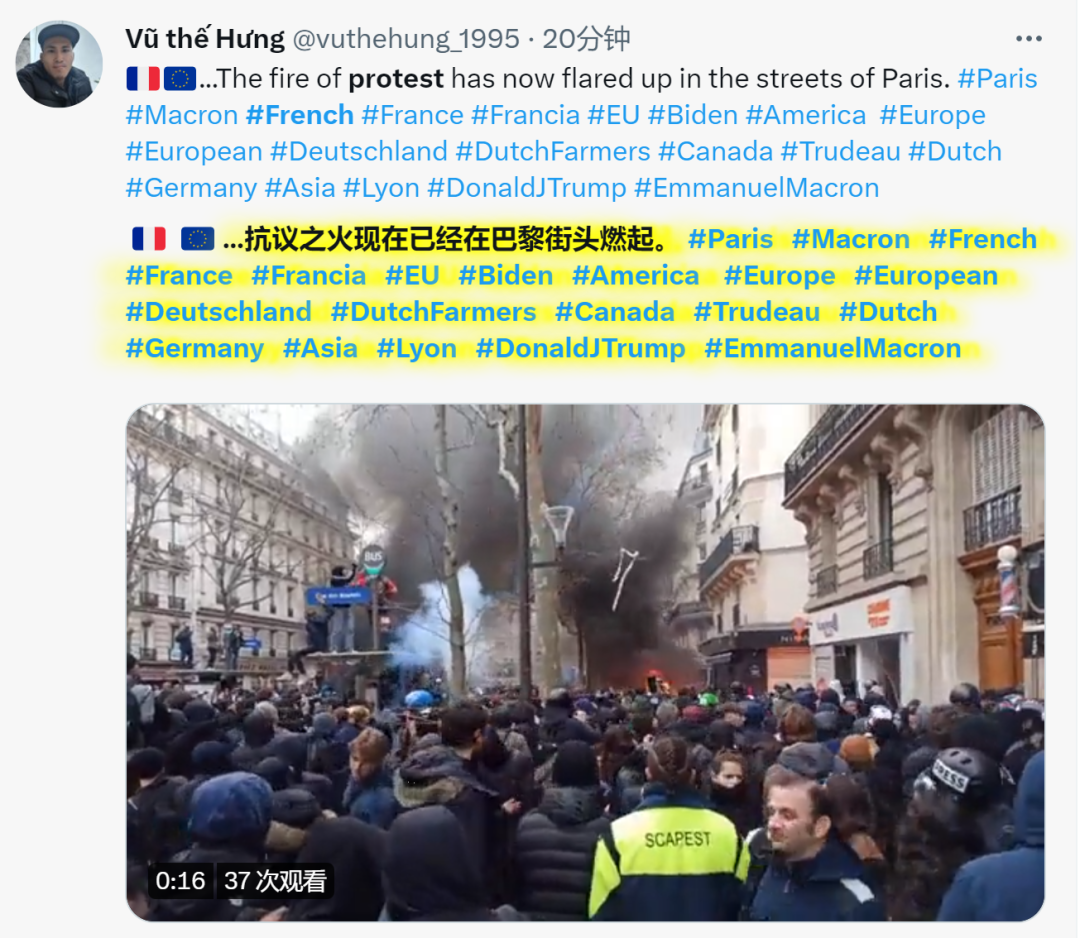
Task: Play the protest video thumbnail
Action: click(585, 662)
